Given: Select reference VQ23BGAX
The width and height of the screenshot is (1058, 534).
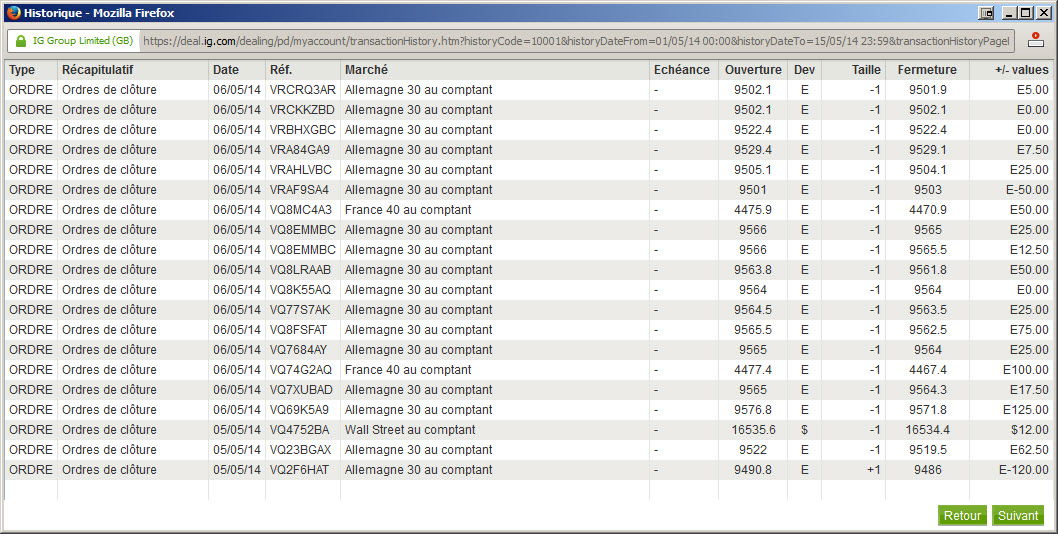Looking at the screenshot, I should [x=301, y=450].
